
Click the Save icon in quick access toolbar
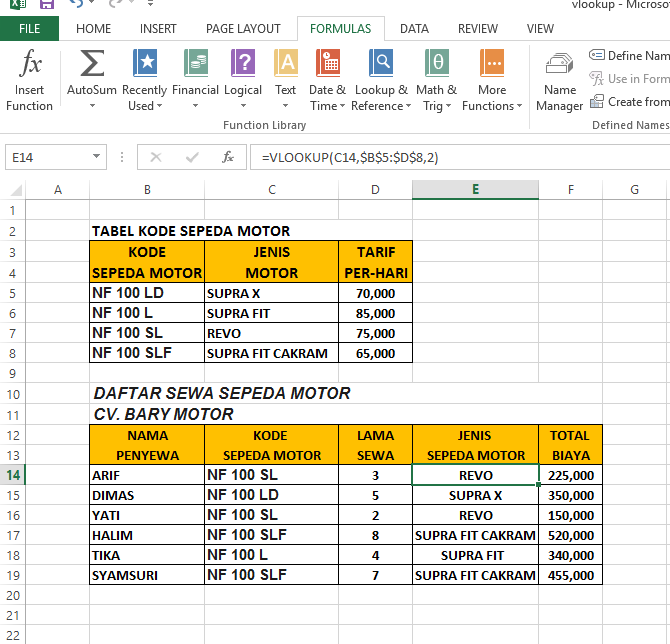coord(47,4)
